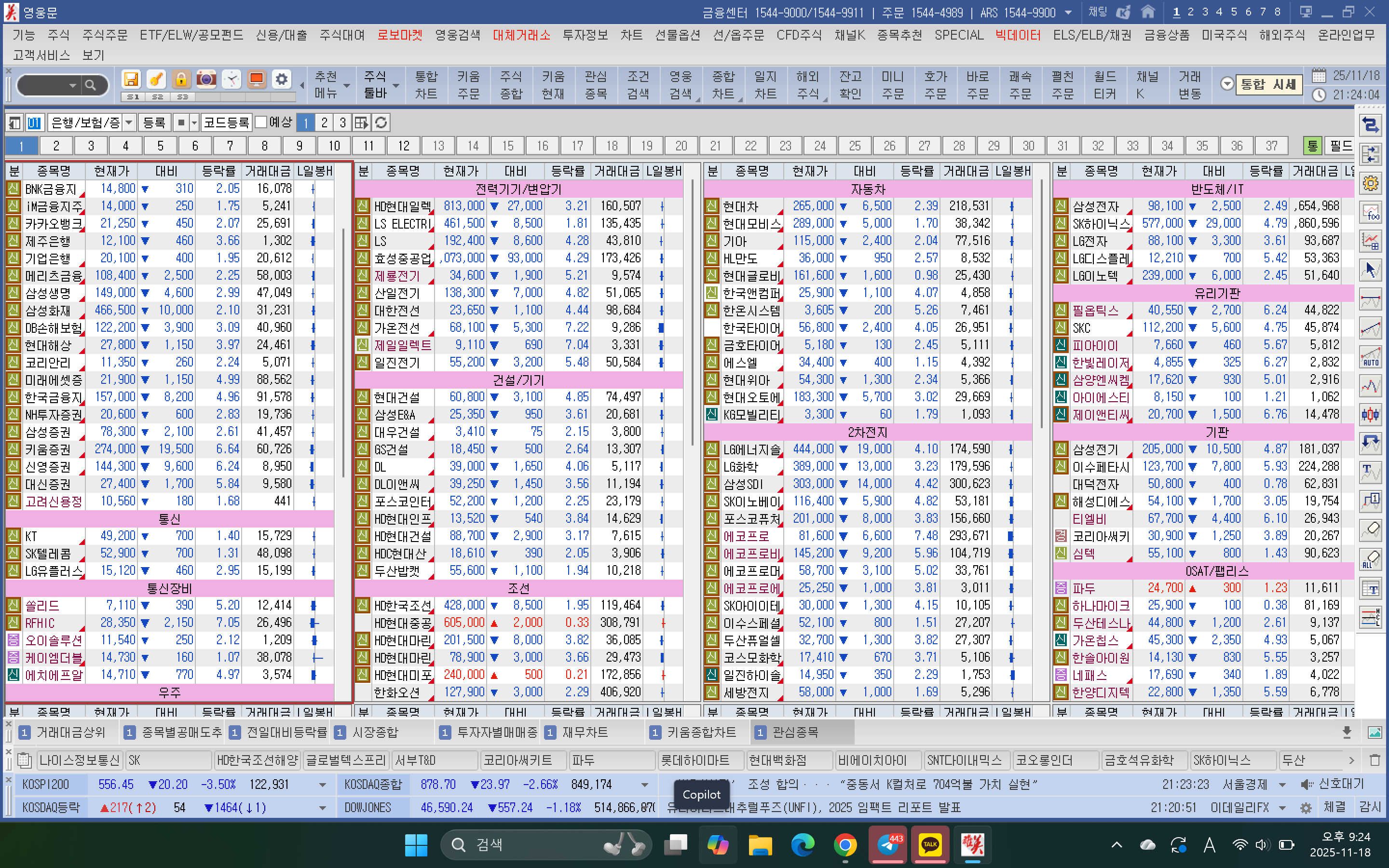Click the 체결 button in bottom bar
This screenshot has height=868, width=1389.
coord(1335,808)
